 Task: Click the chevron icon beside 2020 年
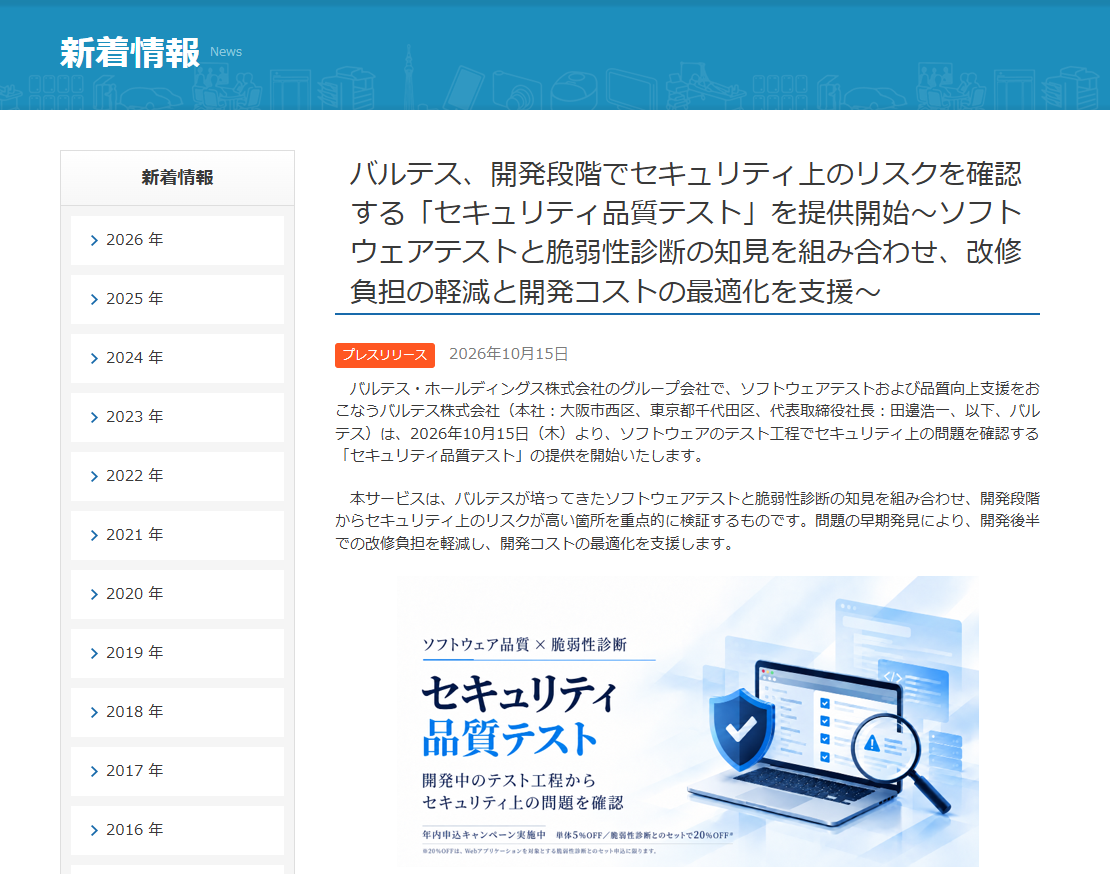point(94,594)
